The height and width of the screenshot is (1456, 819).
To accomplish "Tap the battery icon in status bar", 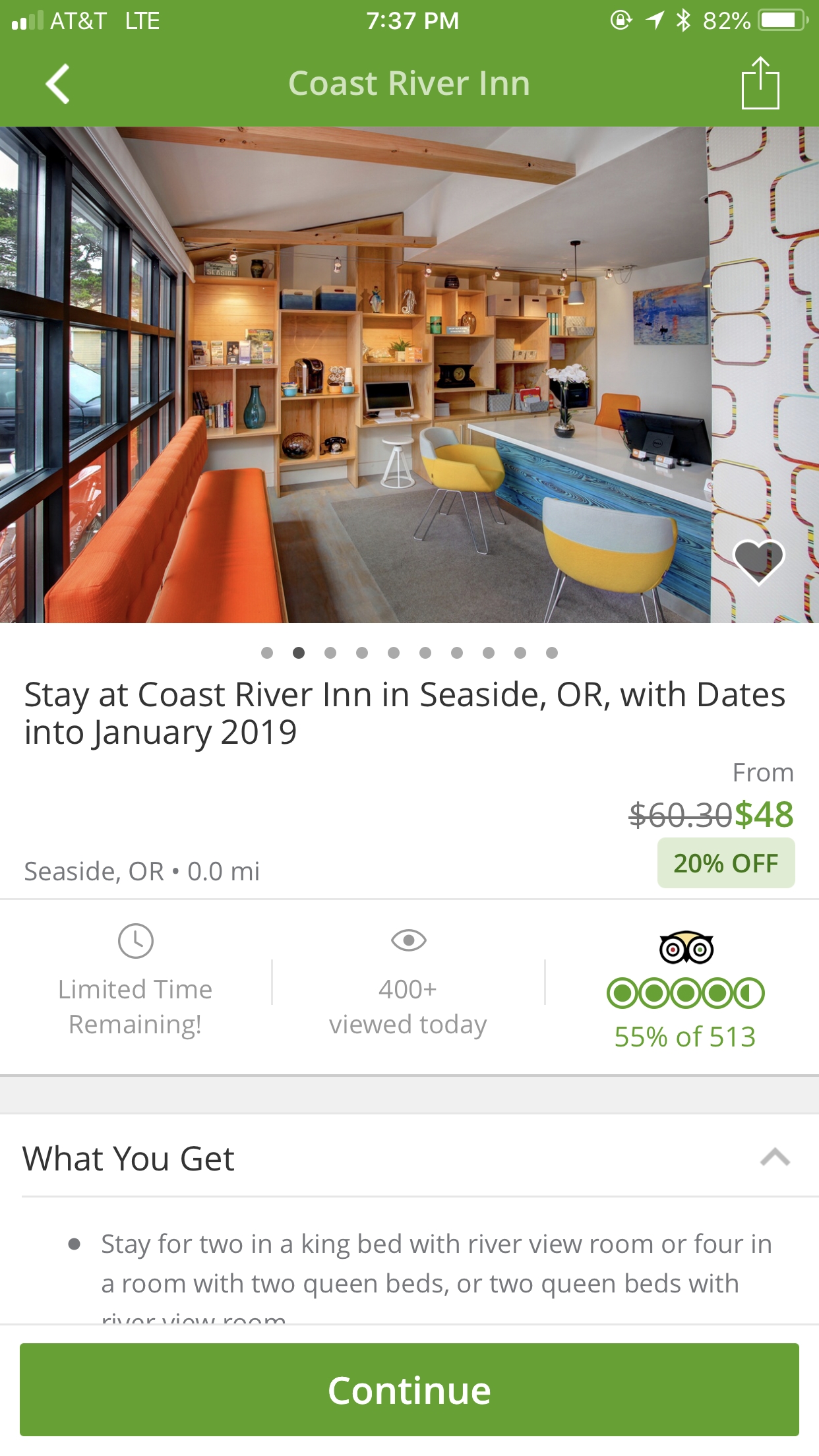I will point(783,20).
